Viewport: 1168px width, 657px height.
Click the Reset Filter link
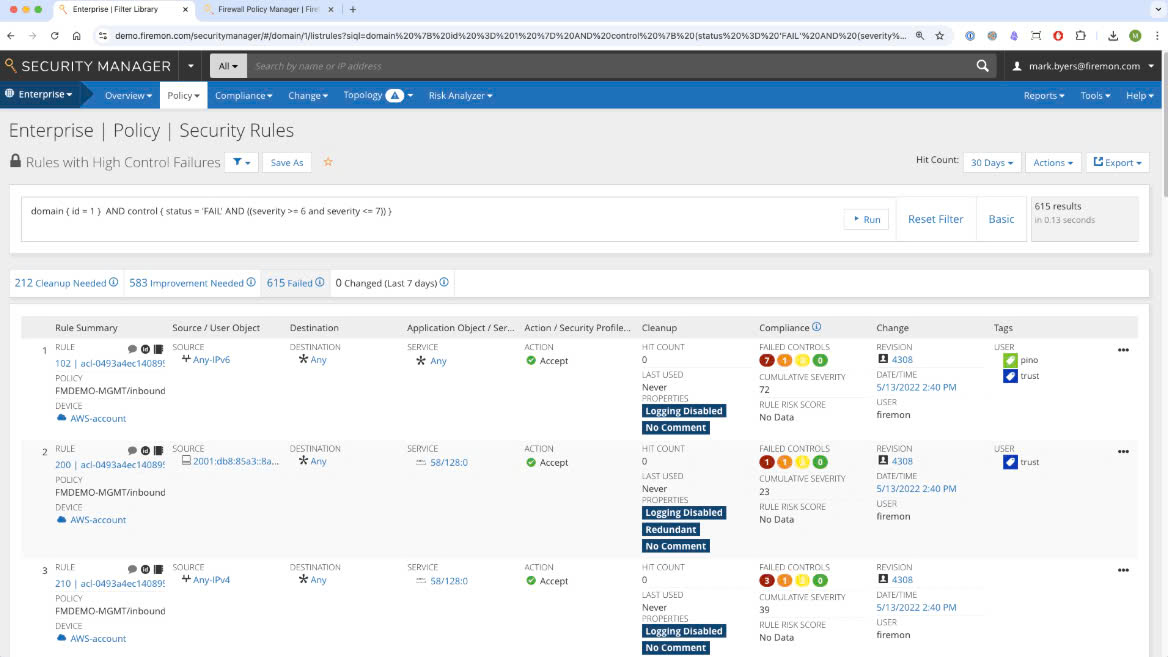click(x=935, y=219)
